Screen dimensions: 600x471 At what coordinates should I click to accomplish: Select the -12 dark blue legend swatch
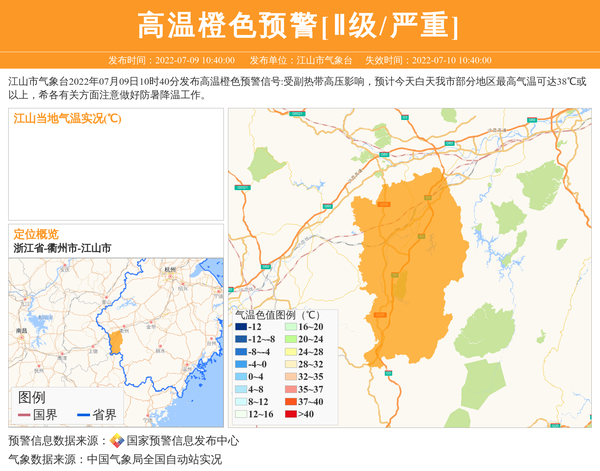[x=241, y=327]
